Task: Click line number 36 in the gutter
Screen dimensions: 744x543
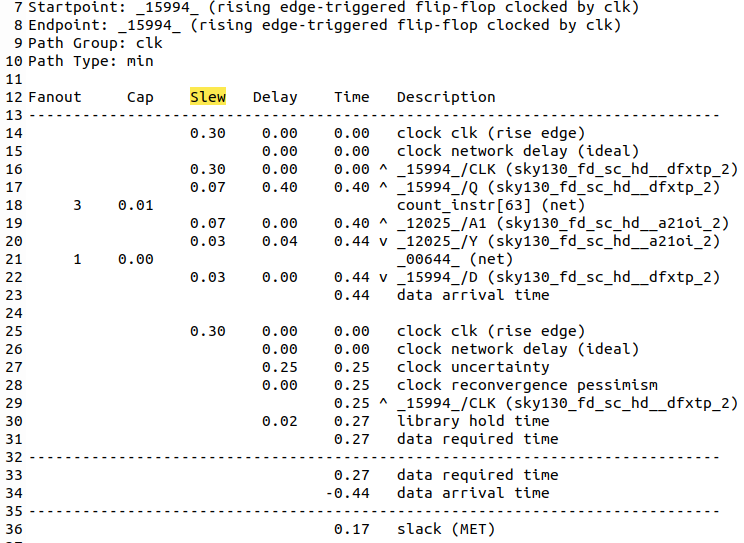Action: (13, 529)
